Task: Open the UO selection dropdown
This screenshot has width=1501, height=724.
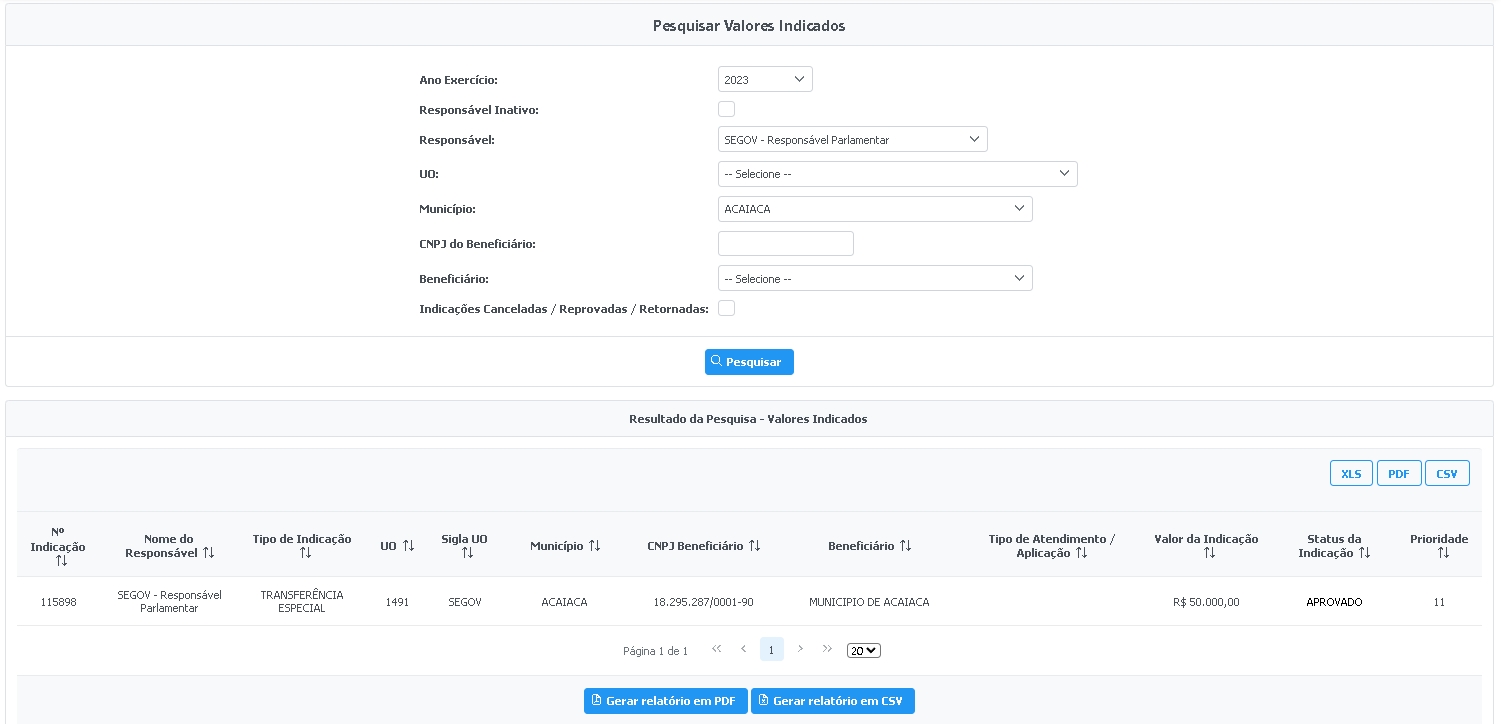Action: [x=897, y=174]
